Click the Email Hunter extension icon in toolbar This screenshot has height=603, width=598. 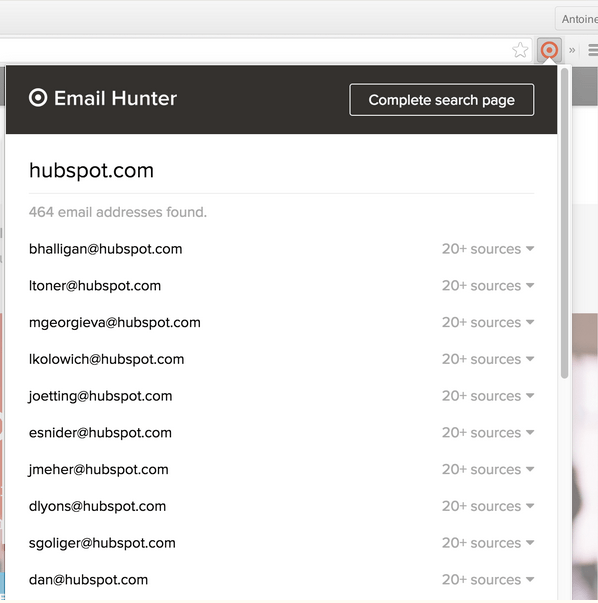549,50
